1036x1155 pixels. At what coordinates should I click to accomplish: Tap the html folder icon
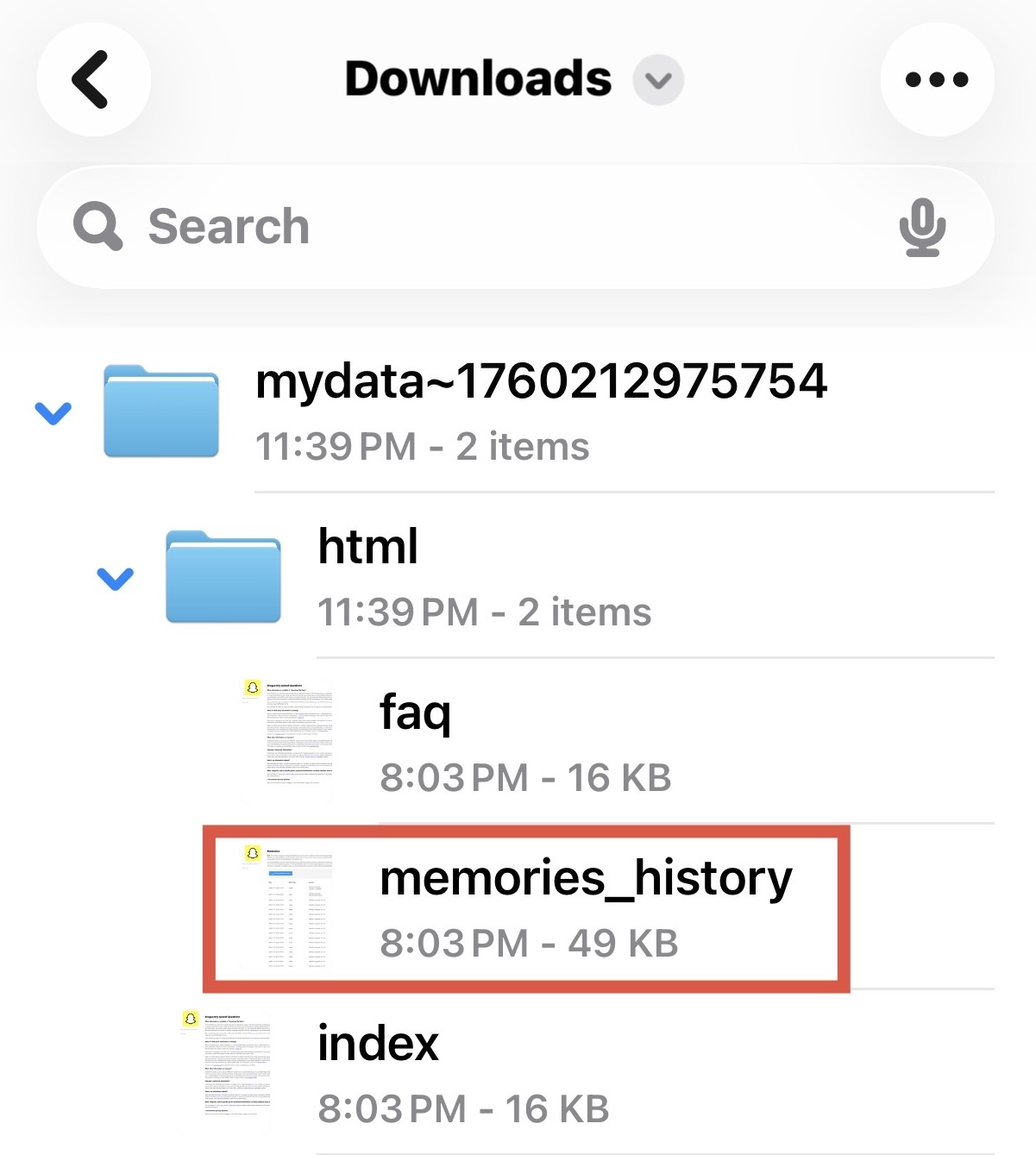point(223,576)
